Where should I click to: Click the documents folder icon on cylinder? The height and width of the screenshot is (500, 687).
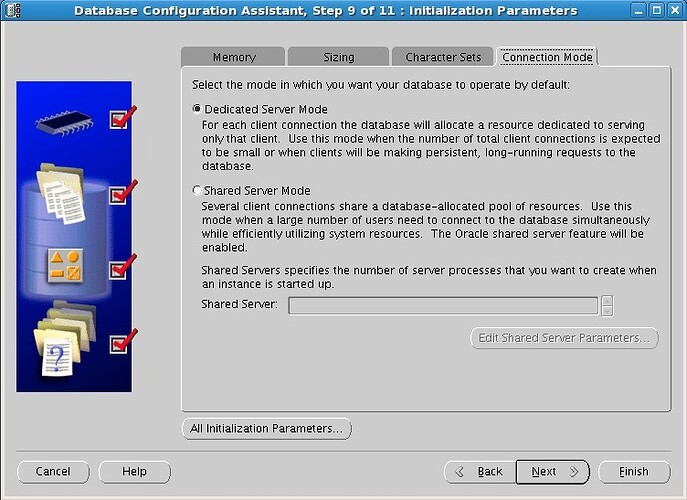(61, 193)
